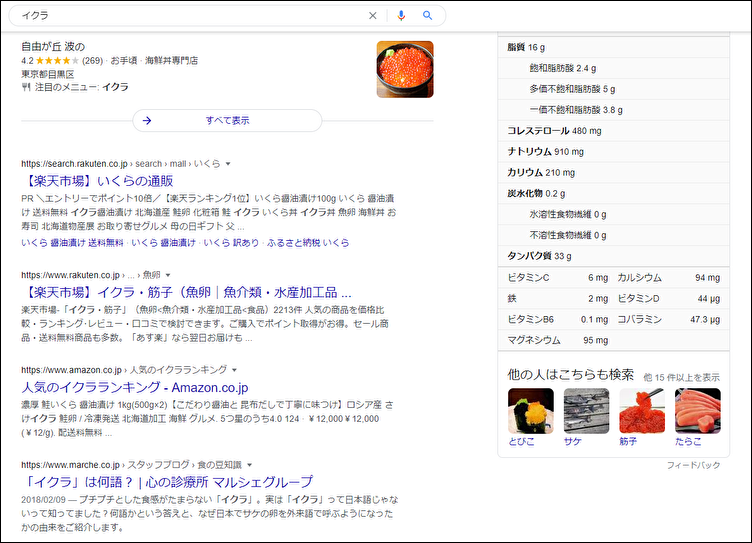View the ikura bowl restaurant photo
The height and width of the screenshot is (543, 752).
tap(405, 69)
